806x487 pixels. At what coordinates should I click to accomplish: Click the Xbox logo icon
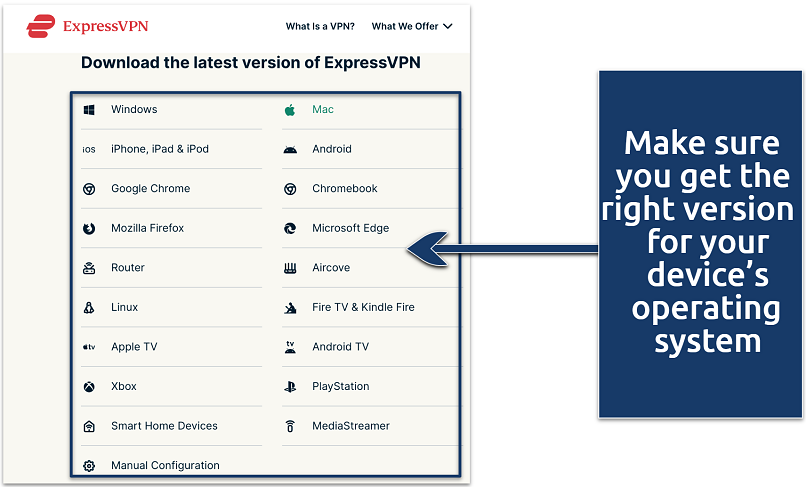89,387
